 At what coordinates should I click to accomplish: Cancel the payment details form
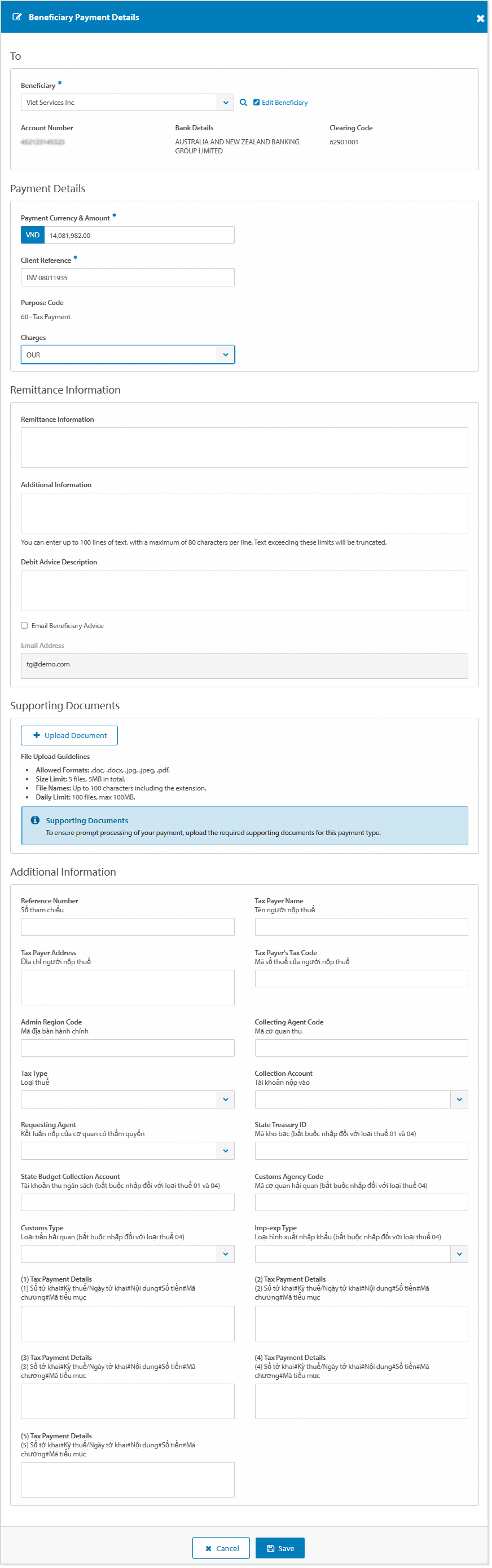click(x=221, y=1548)
